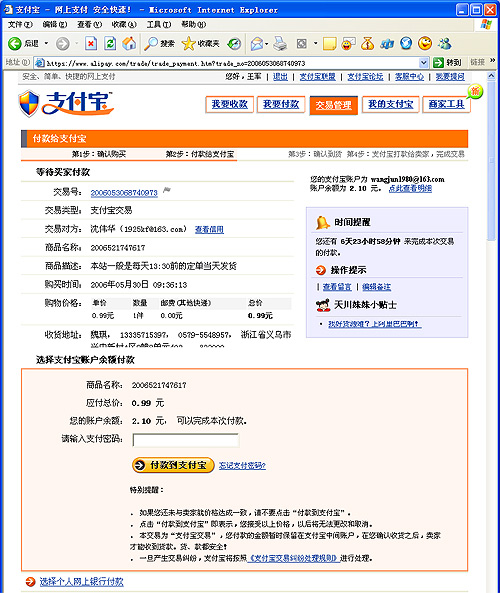
Task: Click the scrollbar up arrow
Action: [491, 76]
